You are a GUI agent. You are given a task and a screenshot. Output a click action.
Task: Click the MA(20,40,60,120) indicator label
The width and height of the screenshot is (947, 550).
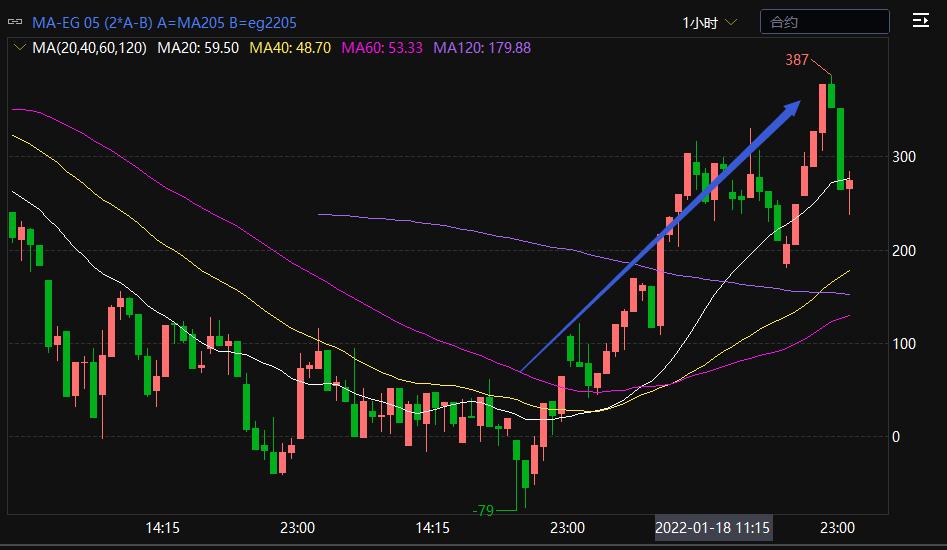click(x=89, y=48)
